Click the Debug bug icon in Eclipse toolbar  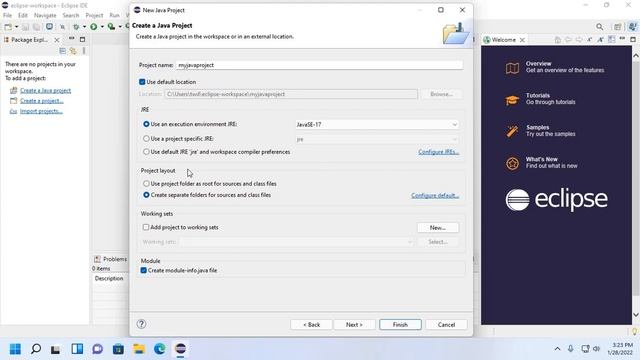click(x=76, y=27)
